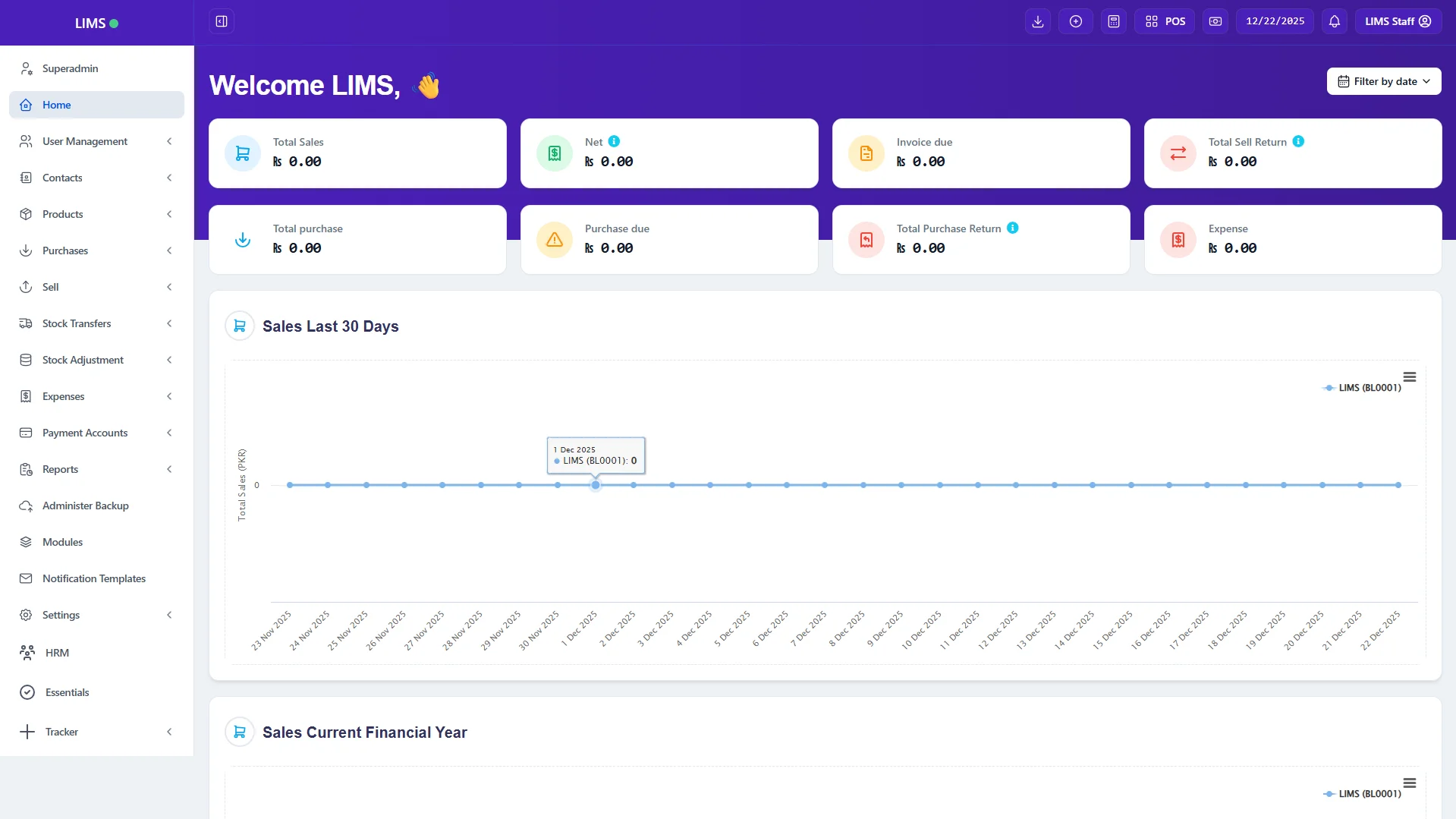Click the Invoice due document icon

coord(866,153)
